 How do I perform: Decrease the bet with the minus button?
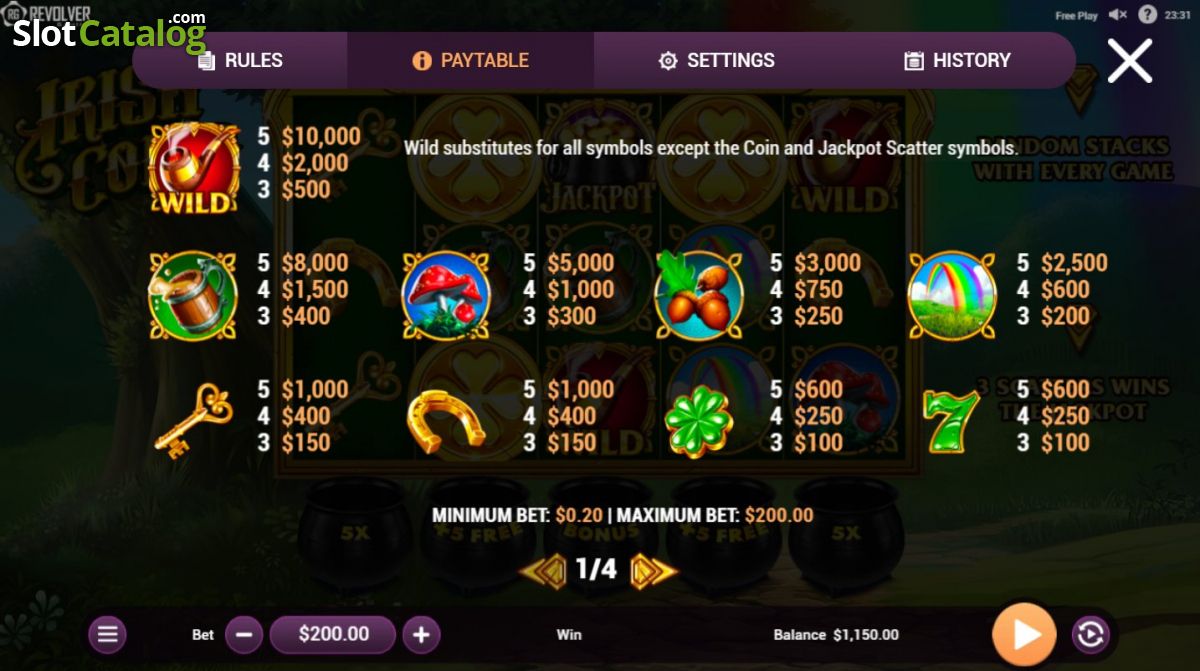click(244, 634)
